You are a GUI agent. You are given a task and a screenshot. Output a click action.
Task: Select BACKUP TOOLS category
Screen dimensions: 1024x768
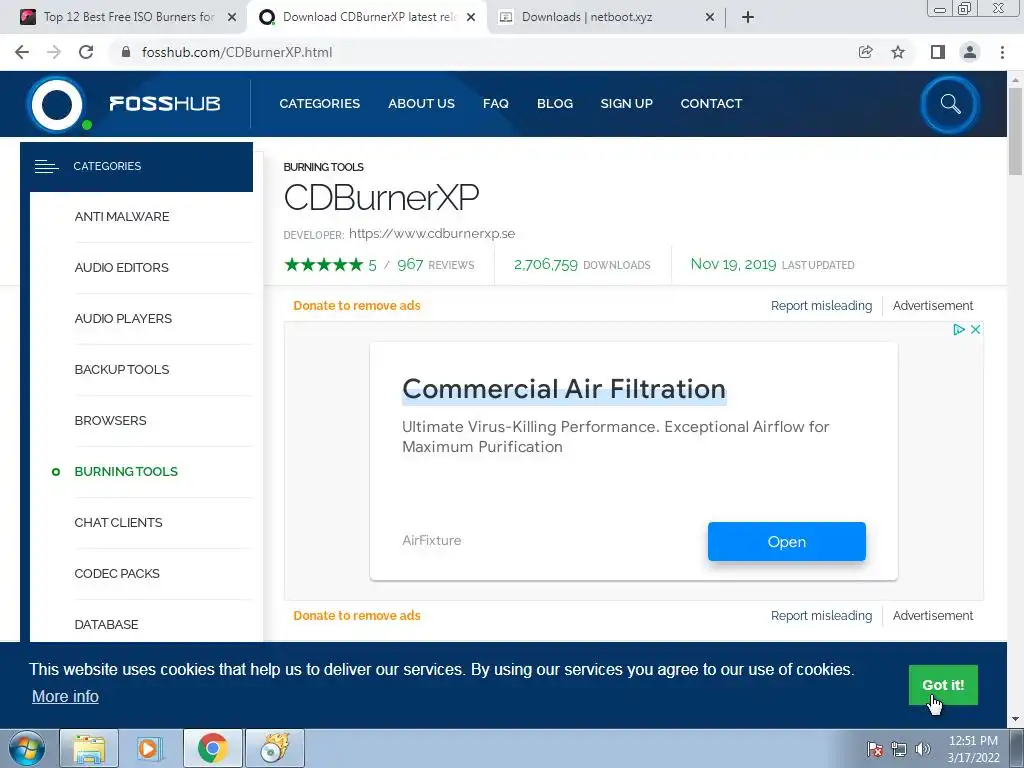click(x=121, y=370)
